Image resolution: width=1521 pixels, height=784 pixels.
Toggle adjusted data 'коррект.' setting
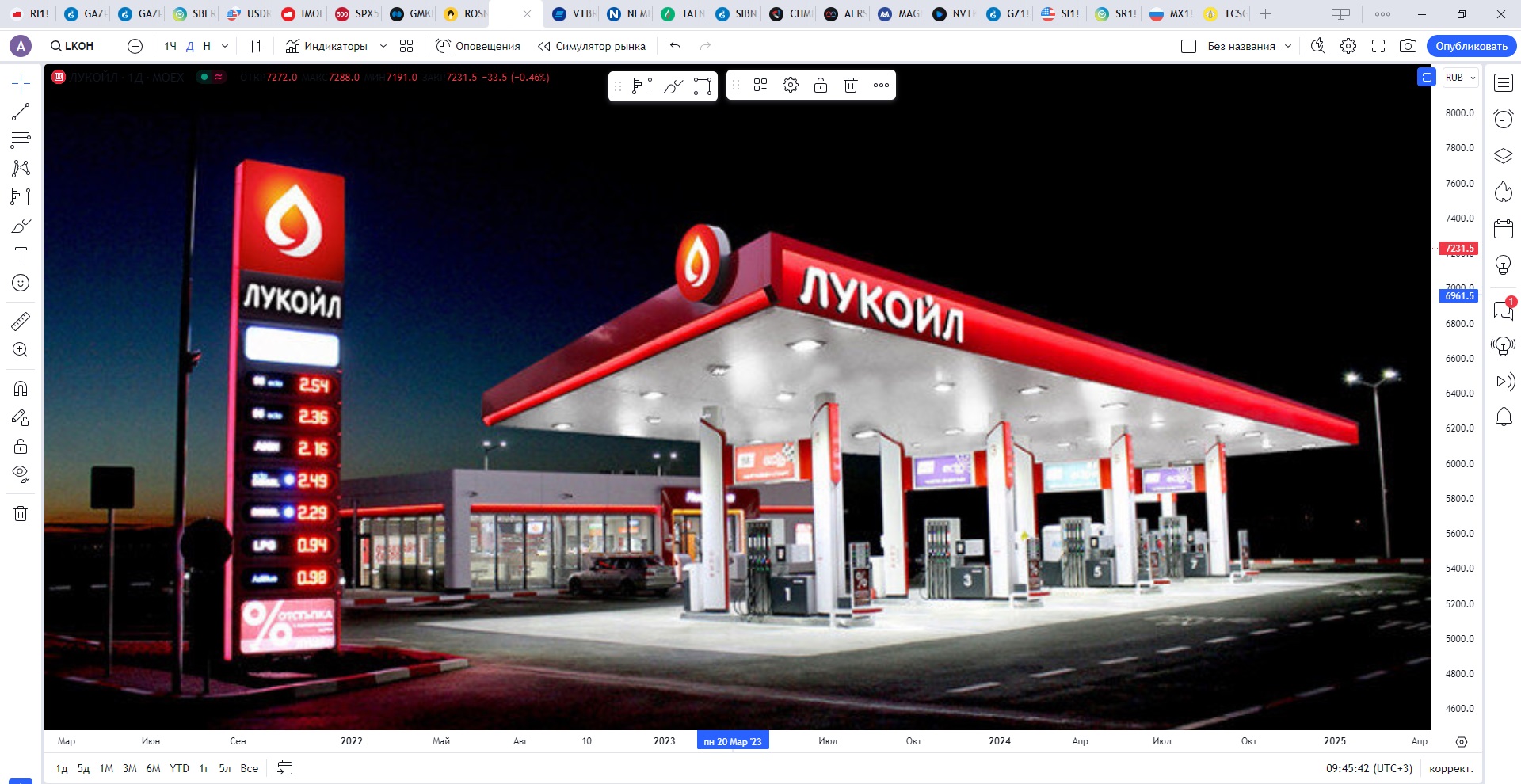click(1451, 768)
